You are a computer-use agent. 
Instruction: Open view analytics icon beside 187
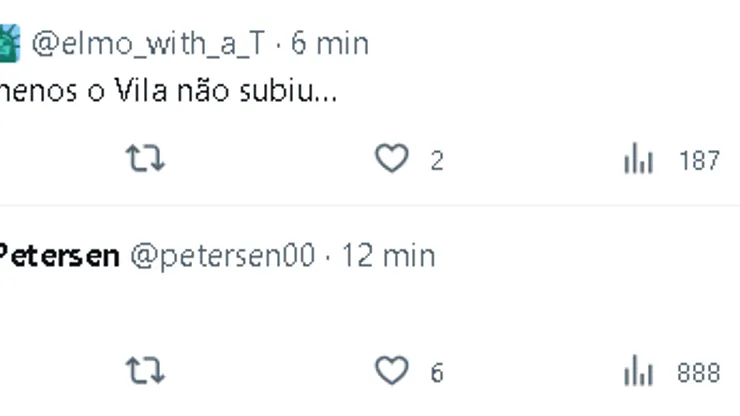pos(638,159)
